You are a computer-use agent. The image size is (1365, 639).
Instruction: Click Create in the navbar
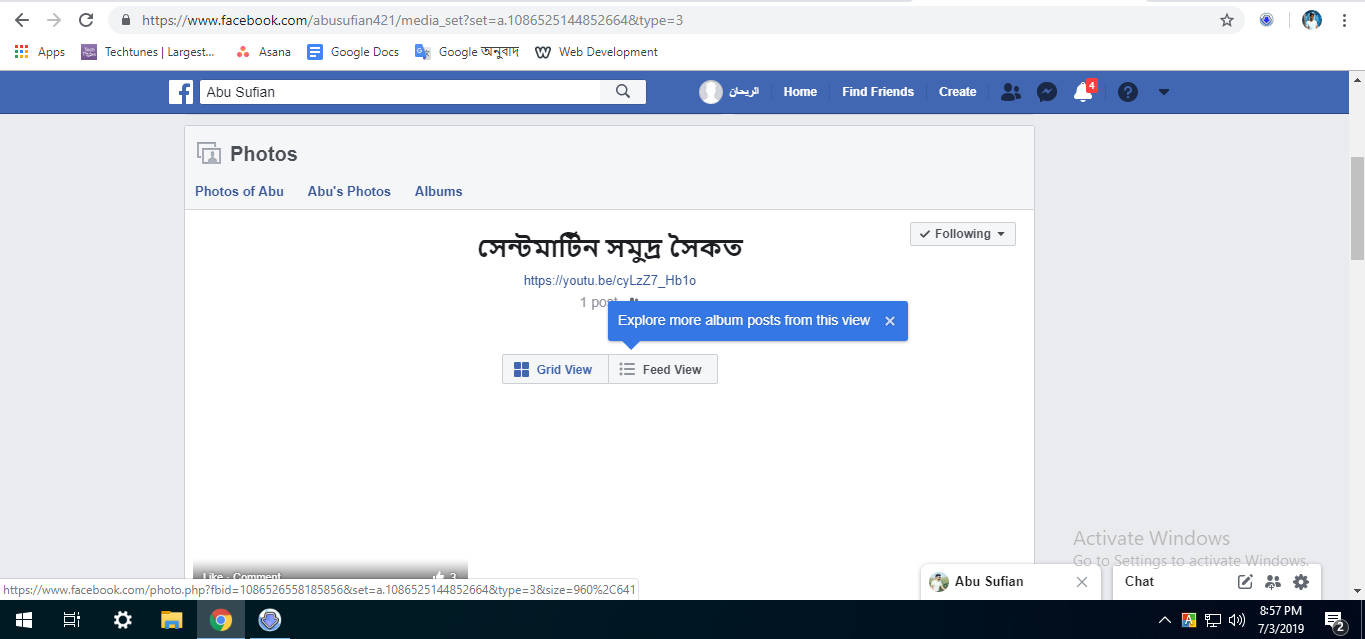click(957, 92)
